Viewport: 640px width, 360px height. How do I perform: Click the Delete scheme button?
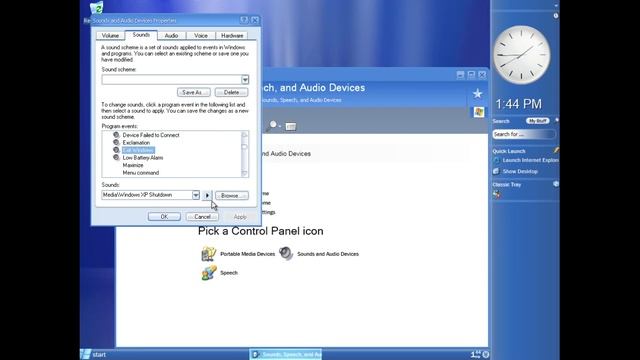coord(231,92)
